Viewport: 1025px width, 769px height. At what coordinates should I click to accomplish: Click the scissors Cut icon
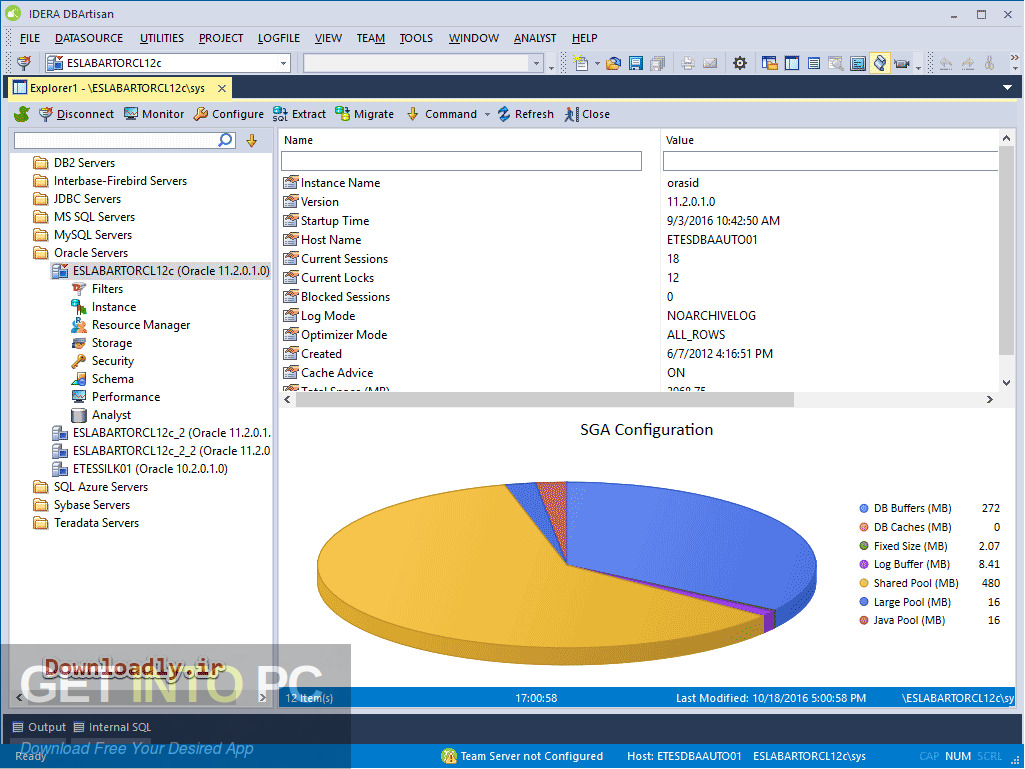(990, 63)
